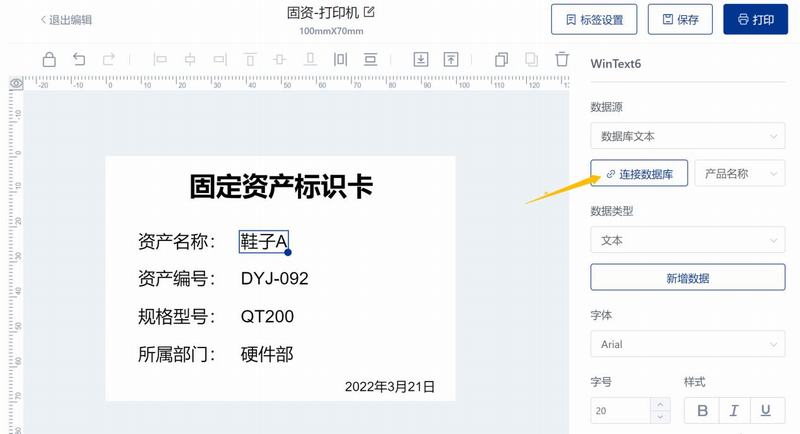Exit editing via 退出编辑
The width and height of the screenshot is (800, 434).
click(x=66, y=20)
